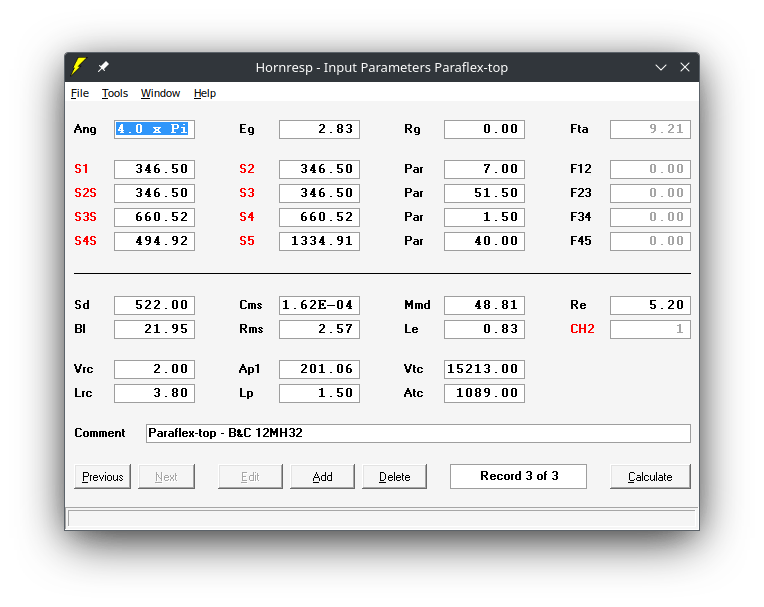764x607 pixels.
Task: Click the S2 area input field
Action: coord(319,169)
